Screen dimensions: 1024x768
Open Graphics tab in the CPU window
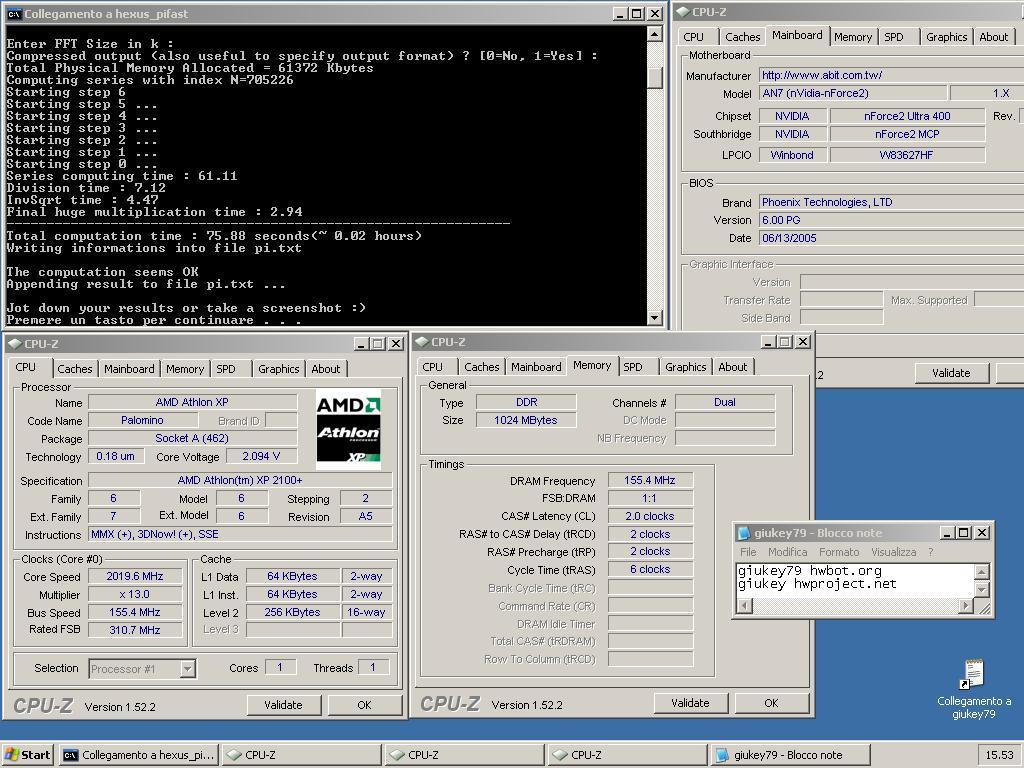pyautogui.click(x=279, y=369)
